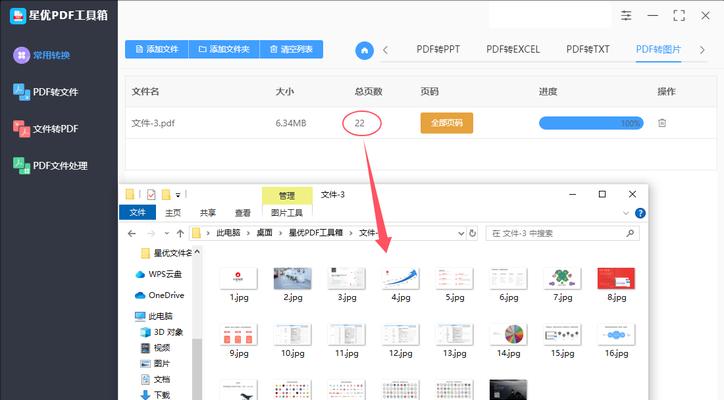Viewport: 724px width, 400px height.
Task: Open Explorer 主页 ribbon tab
Action: click(173, 212)
